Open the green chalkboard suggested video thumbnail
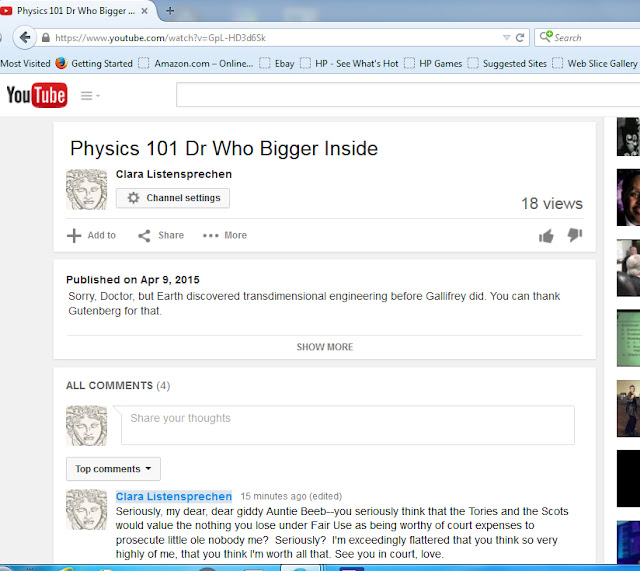640x571 pixels. click(629, 338)
